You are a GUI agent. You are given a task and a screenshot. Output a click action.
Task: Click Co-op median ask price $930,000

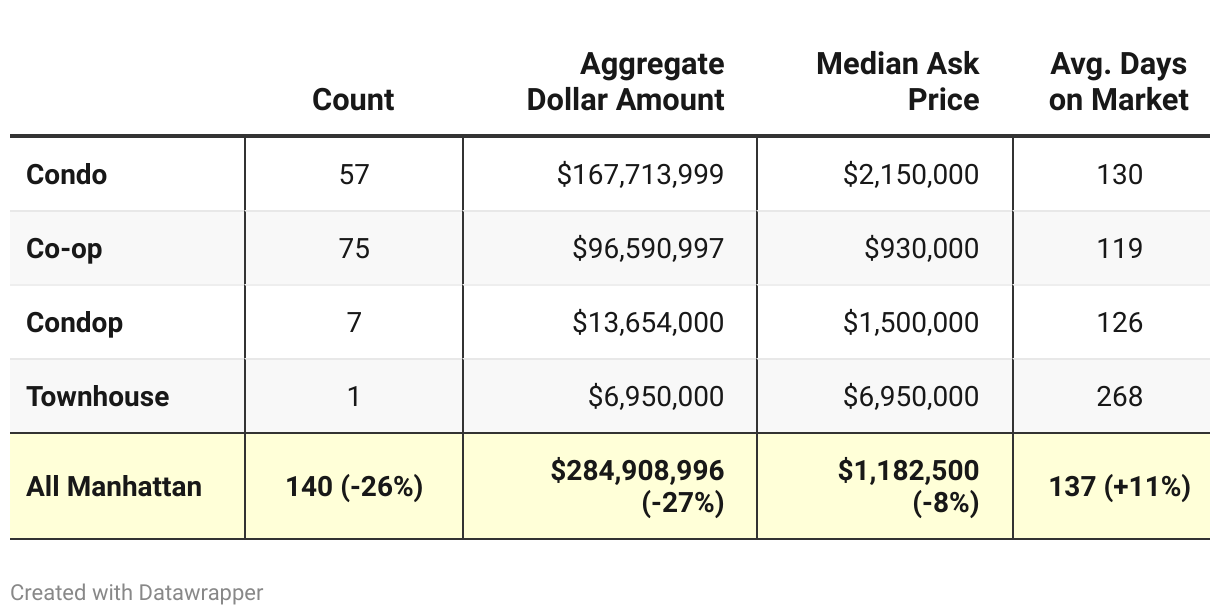(921, 248)
